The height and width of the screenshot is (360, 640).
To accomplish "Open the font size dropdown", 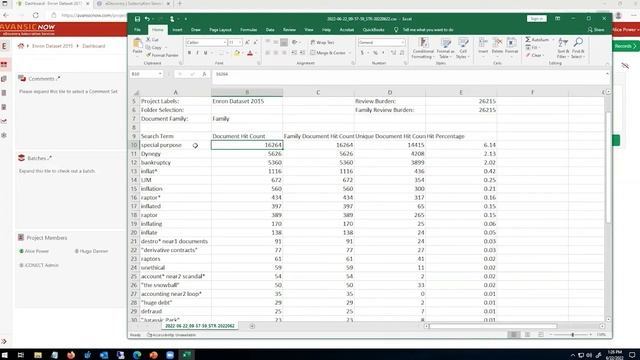I will [x=240, y=42].
